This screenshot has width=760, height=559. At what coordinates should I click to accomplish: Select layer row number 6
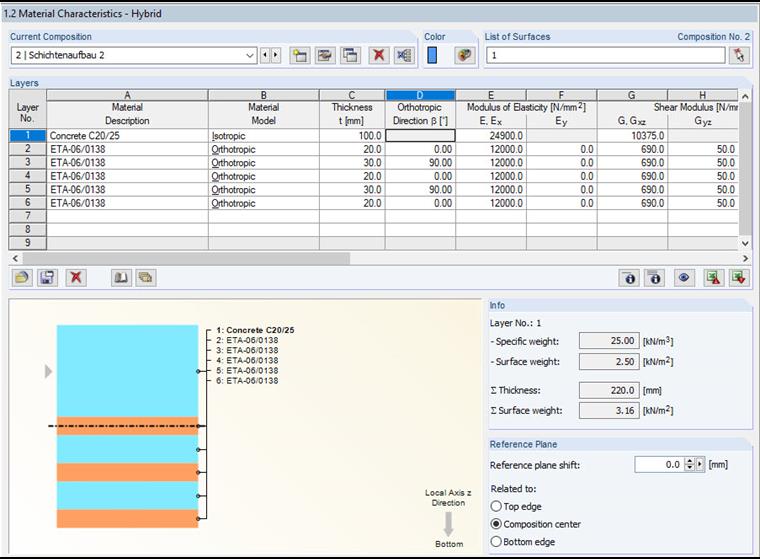point(28,203)
